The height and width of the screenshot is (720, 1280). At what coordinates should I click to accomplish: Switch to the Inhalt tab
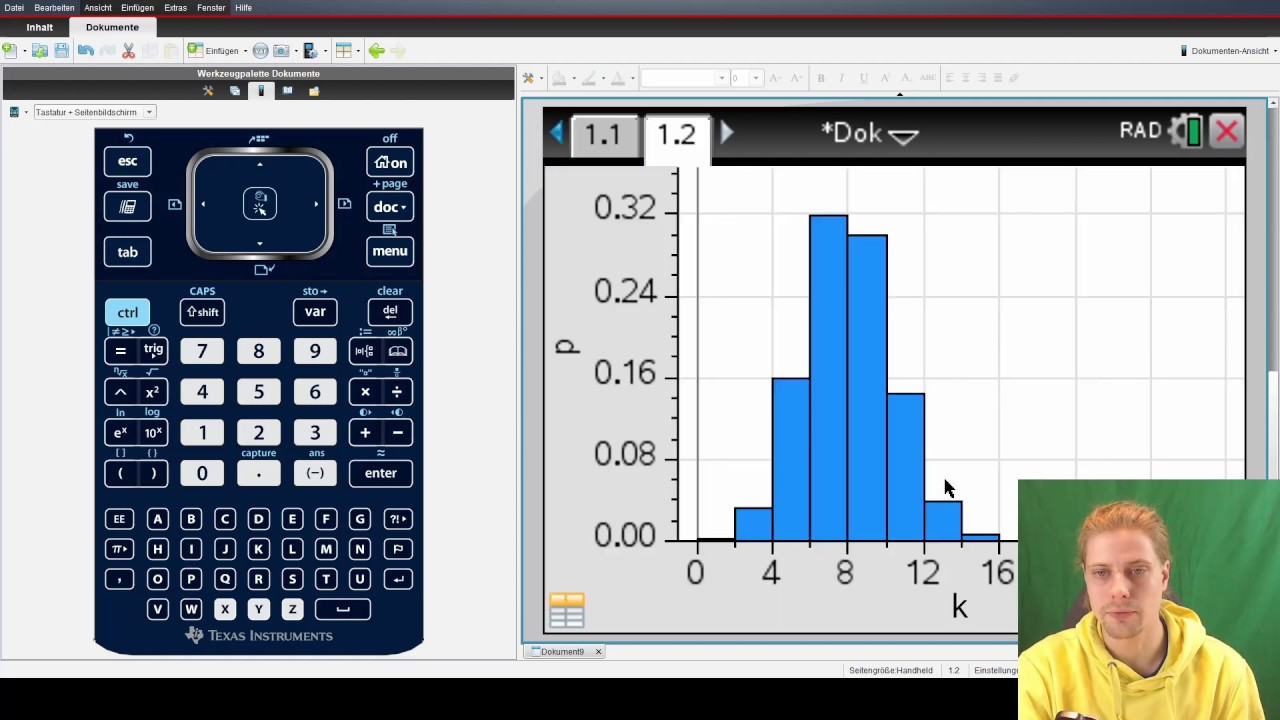click(40, 27)
